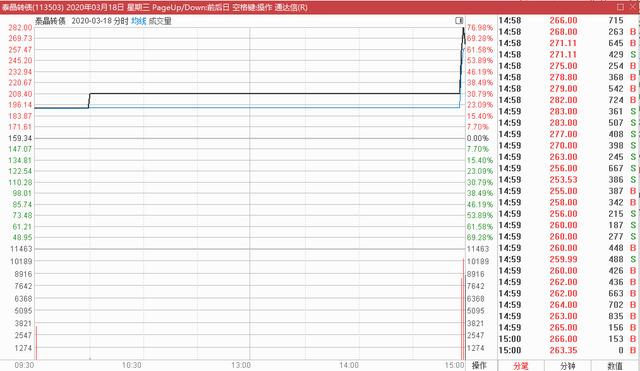Select tick row 282.00 volume 724

coord(568,100)
